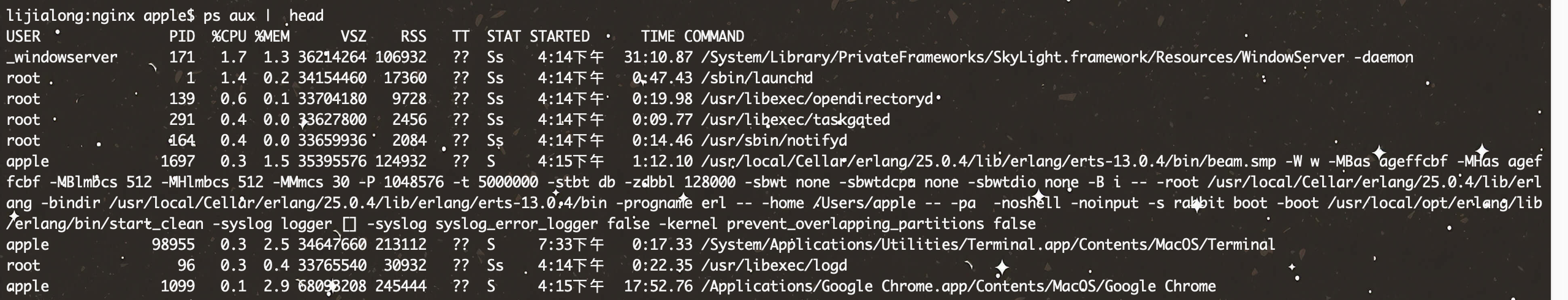Click the RSS column header
The width and height of the screenshot is (1568, 300).
click(414, 36)
